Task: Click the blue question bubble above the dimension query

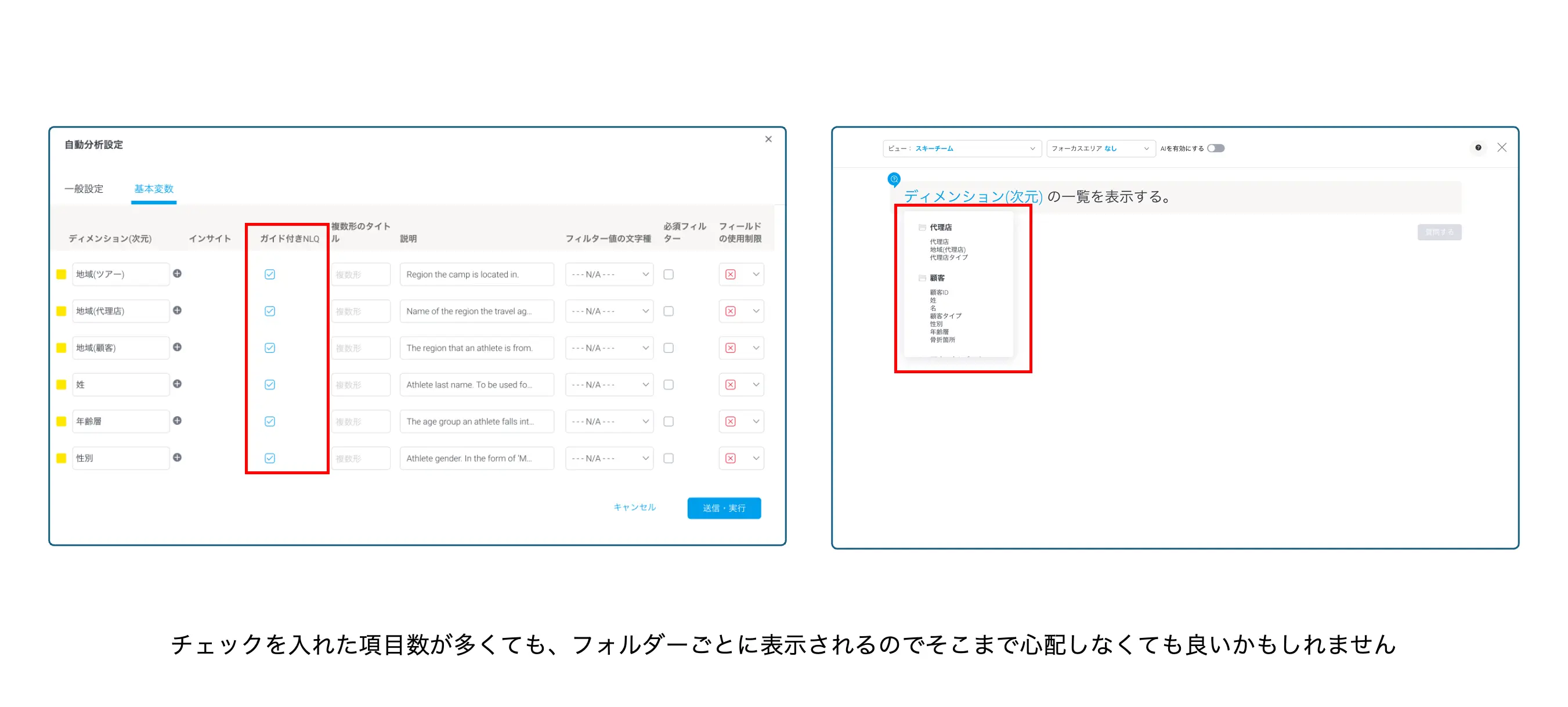Action: 893,178
